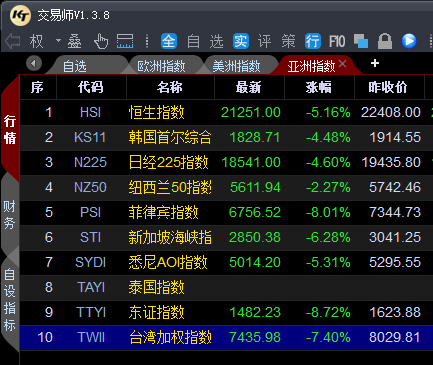Switch to the 欧洲指数 tab
The image size is (433, 365).
(161, 66)
